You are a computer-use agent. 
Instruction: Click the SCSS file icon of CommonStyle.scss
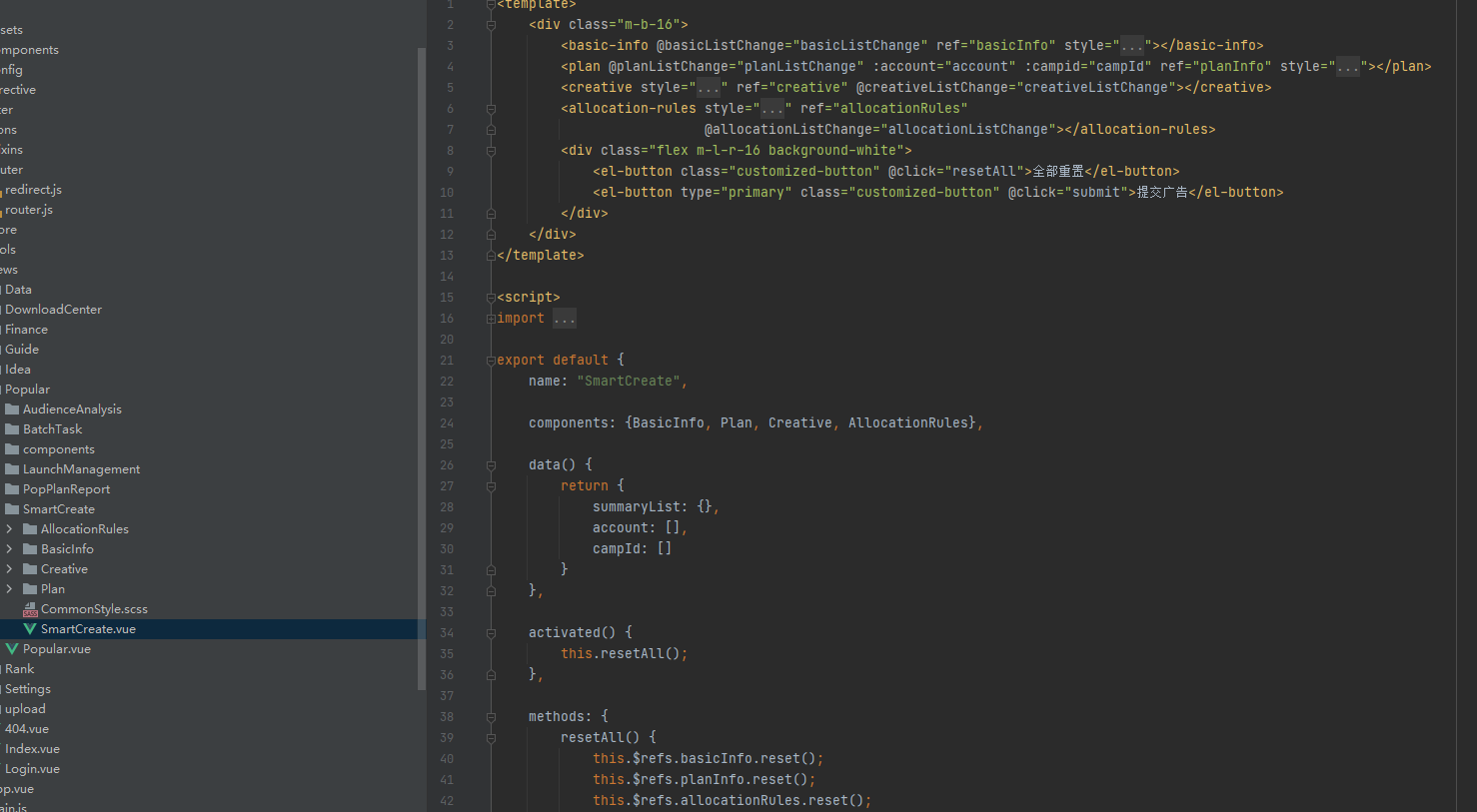coord(30,609)
